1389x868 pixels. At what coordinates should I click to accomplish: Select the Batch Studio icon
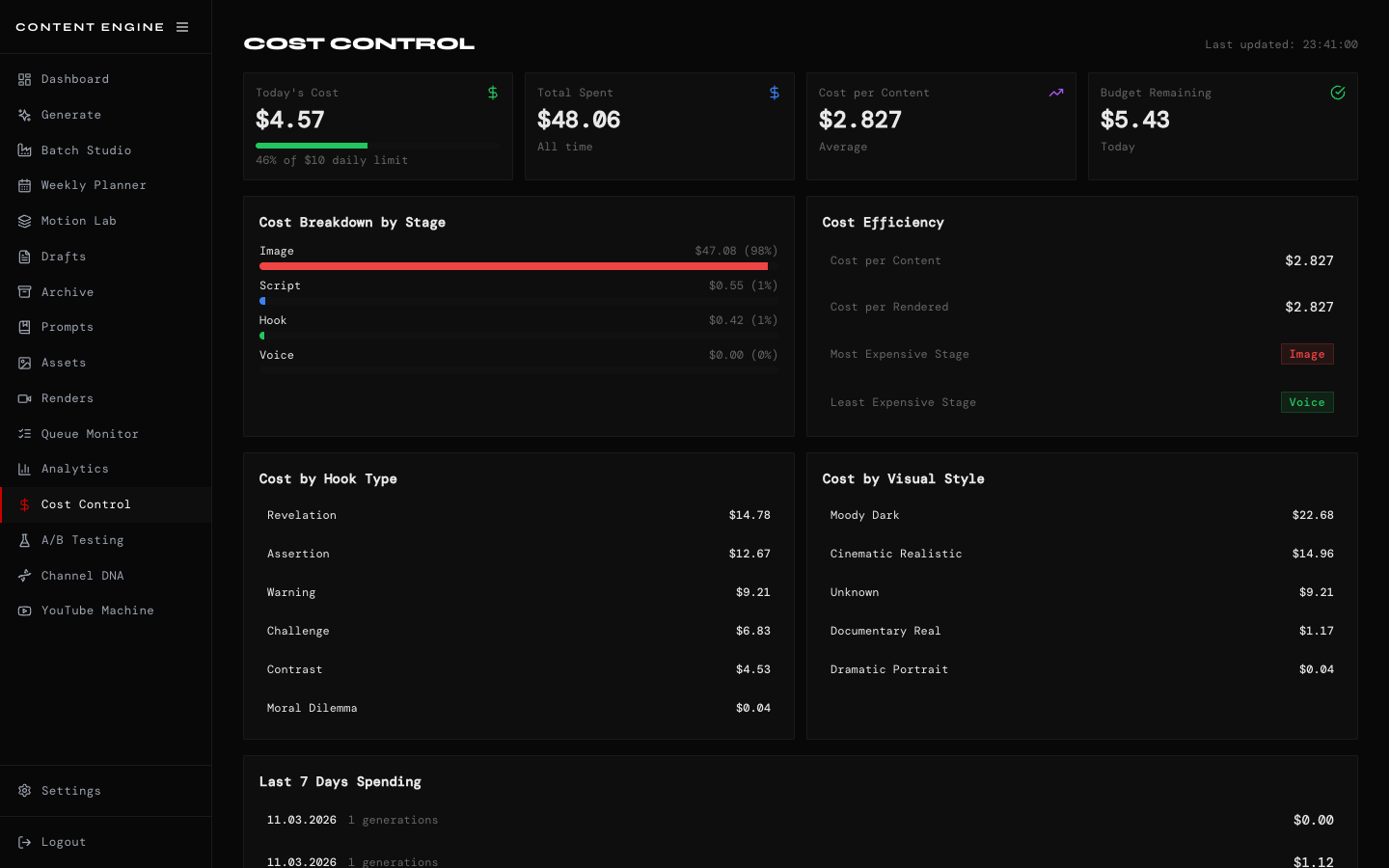24,149
